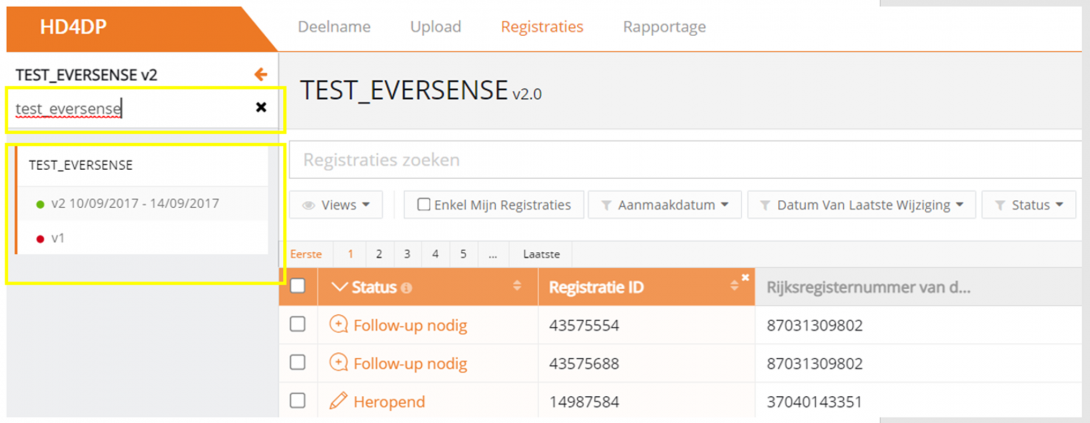Screen dimensions: 1090x423
Task: Go to the Laatste page
Action: (x=541, y=254)
